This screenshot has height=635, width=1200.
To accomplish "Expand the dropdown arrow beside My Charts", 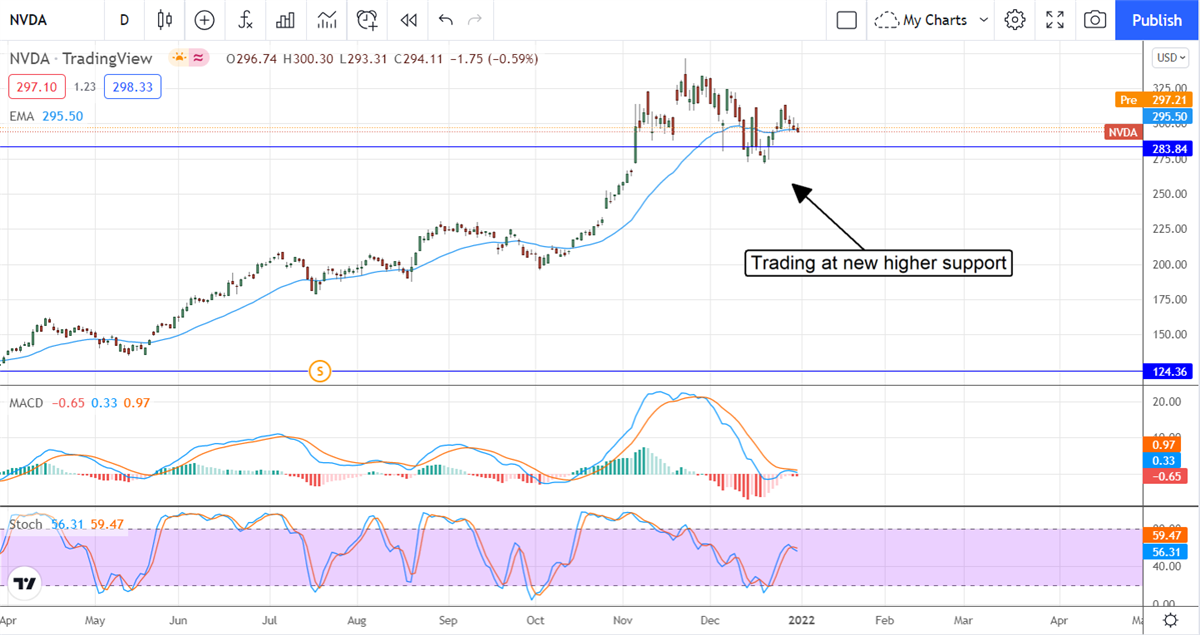I will (x=984, y=20).
